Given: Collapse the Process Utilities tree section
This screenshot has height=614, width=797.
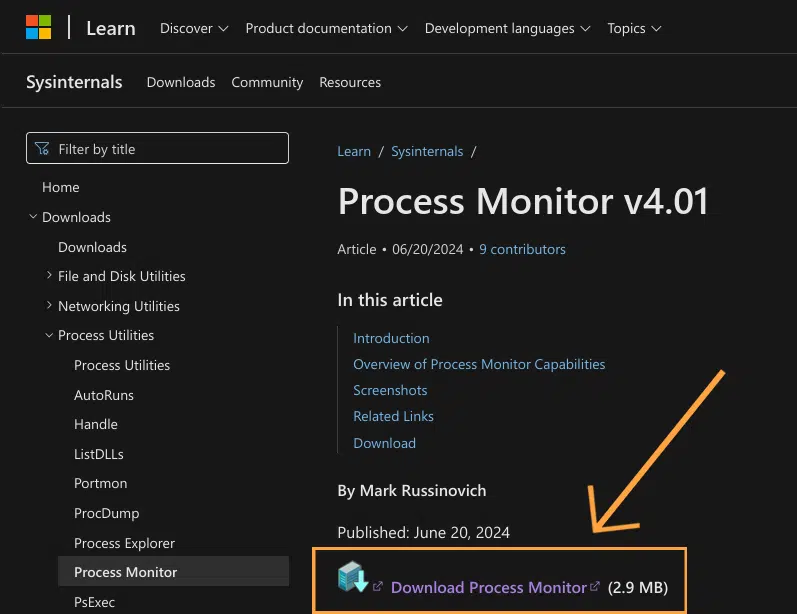Looking at the screenshot, I should (x=50, y=335).
